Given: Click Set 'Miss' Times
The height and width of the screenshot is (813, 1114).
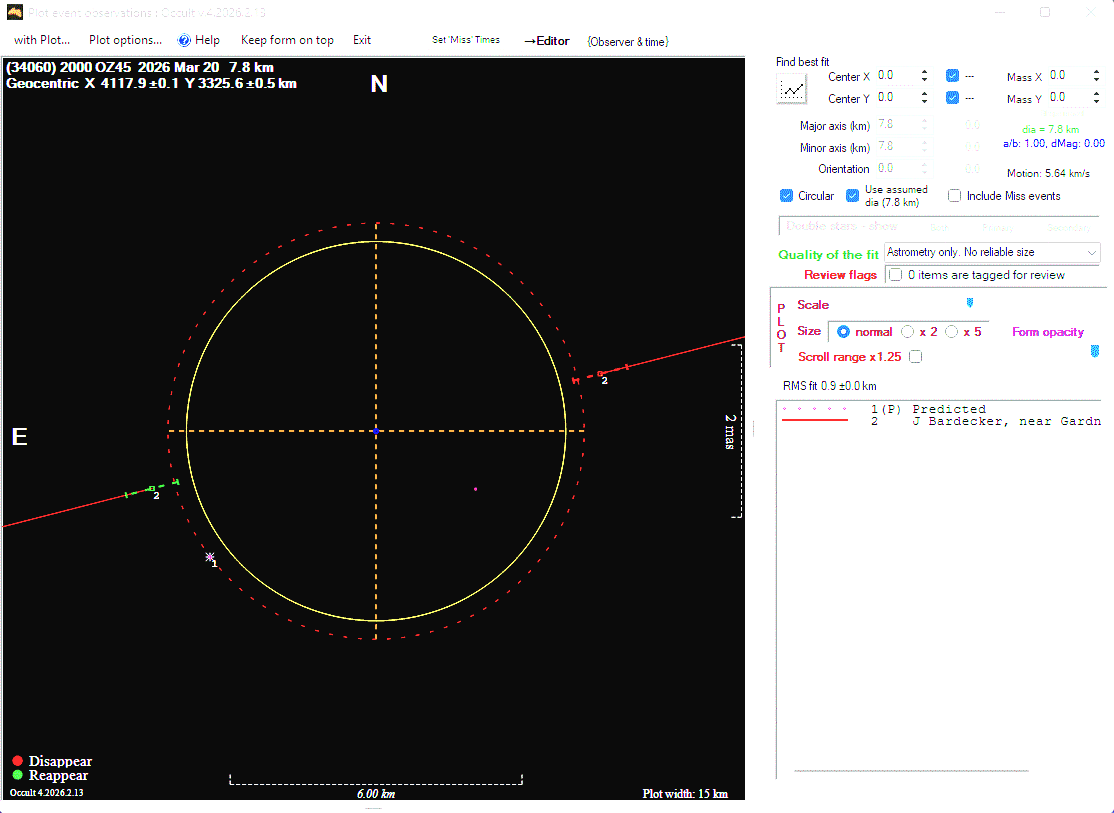Looking at the screenshot, I should (x=466, y=40).
